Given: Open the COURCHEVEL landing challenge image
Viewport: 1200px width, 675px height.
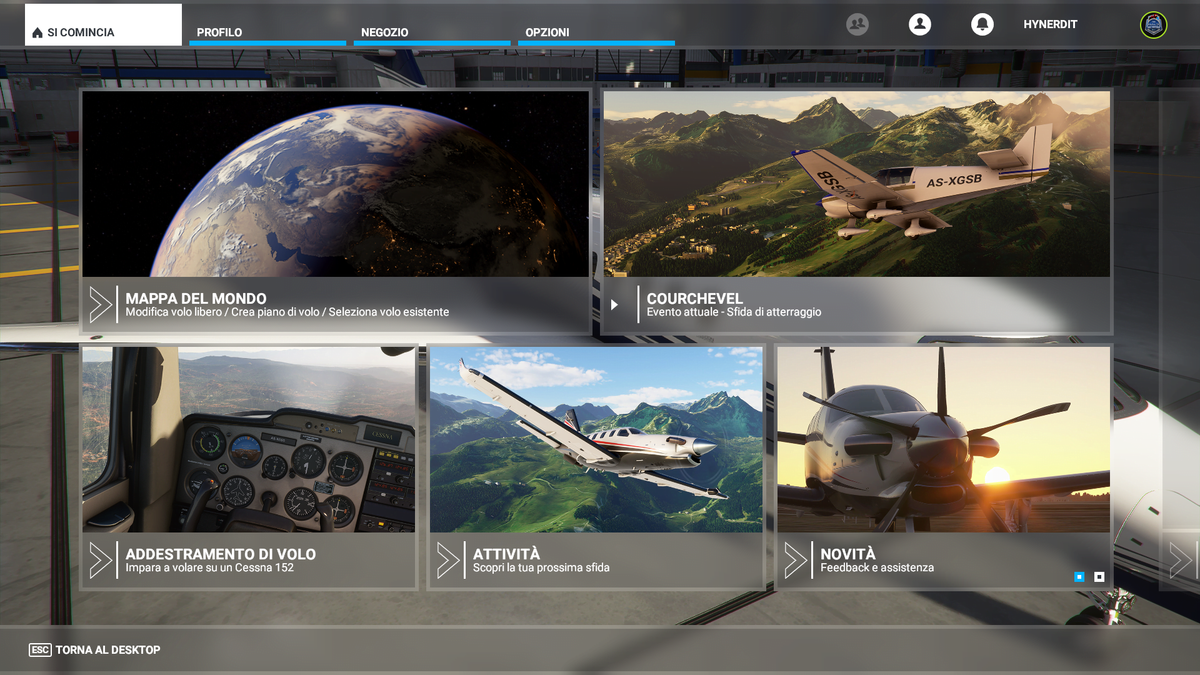Looking at the screenshot, I should [857, 184].
